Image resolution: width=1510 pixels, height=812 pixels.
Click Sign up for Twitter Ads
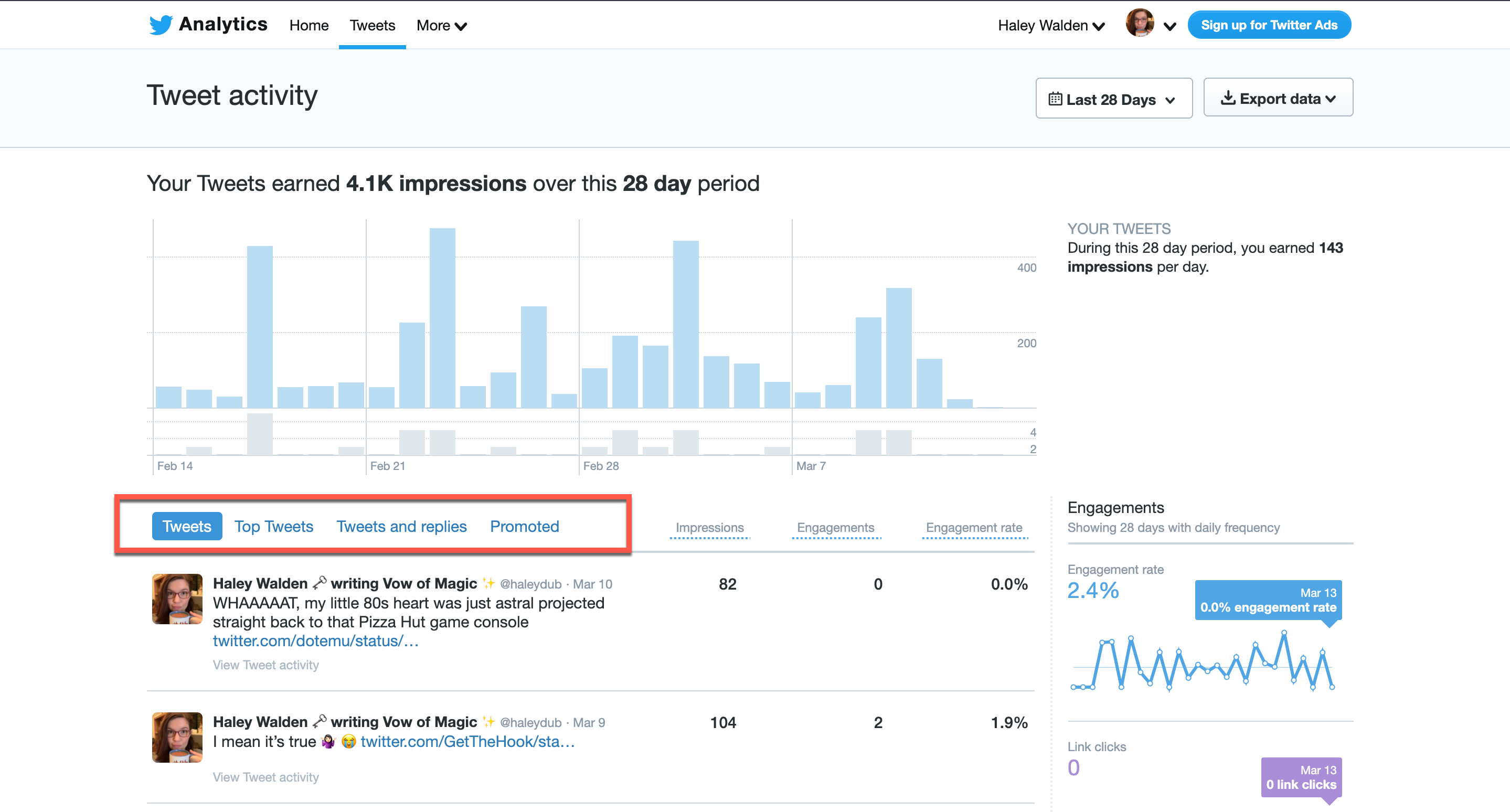click(x=1269, y=25)
